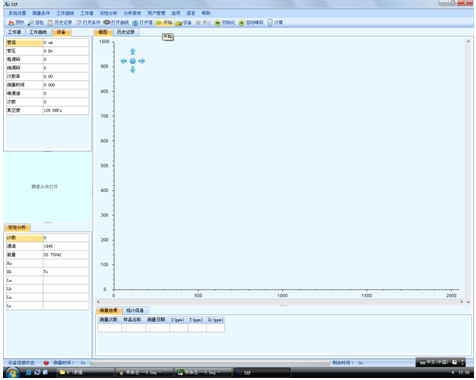476x380 pixels.
Task: Open 历史记录 from the toolbar
Action: [x=59, y=23]
